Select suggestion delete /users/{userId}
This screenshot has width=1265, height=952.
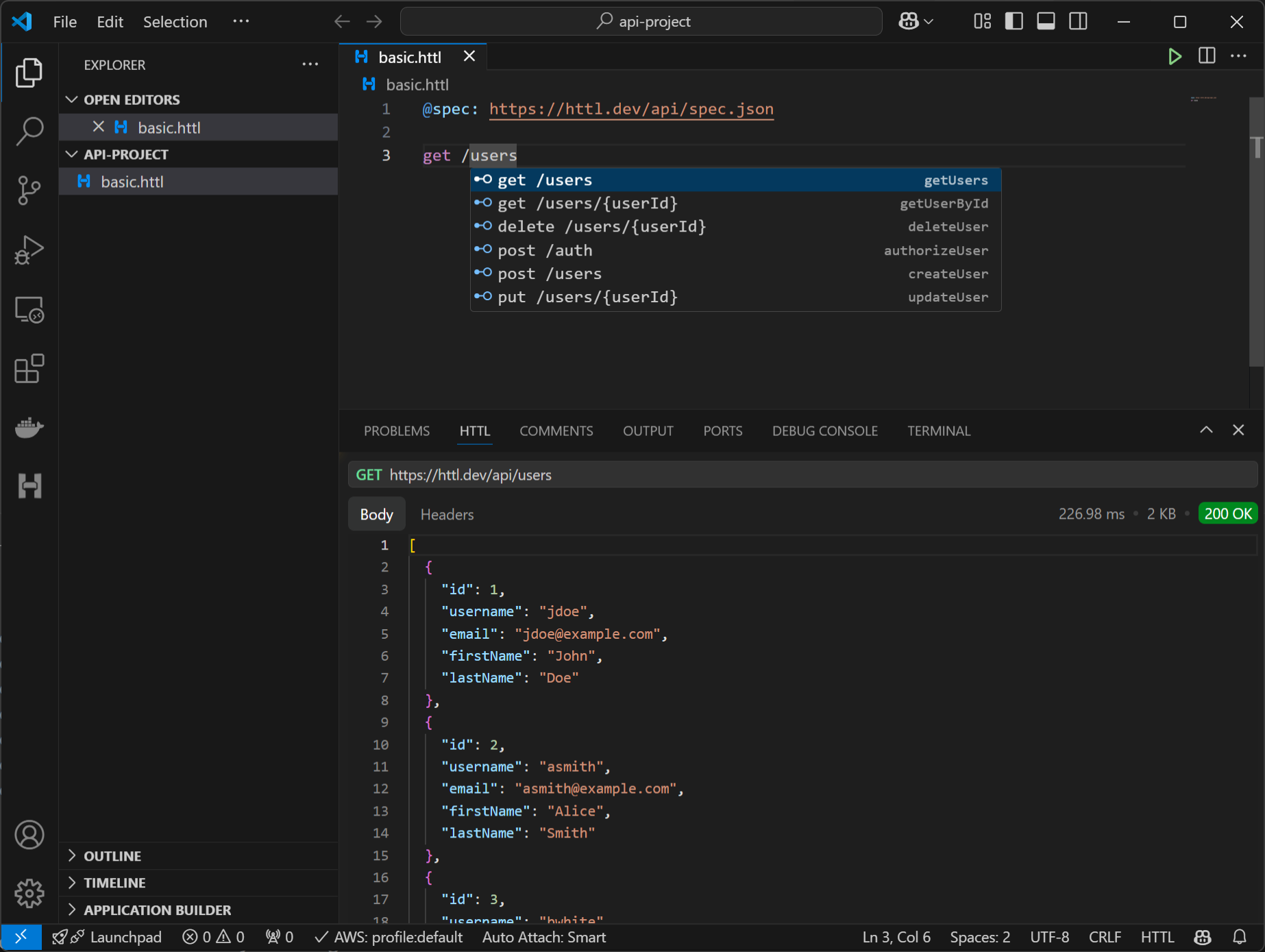735,227
